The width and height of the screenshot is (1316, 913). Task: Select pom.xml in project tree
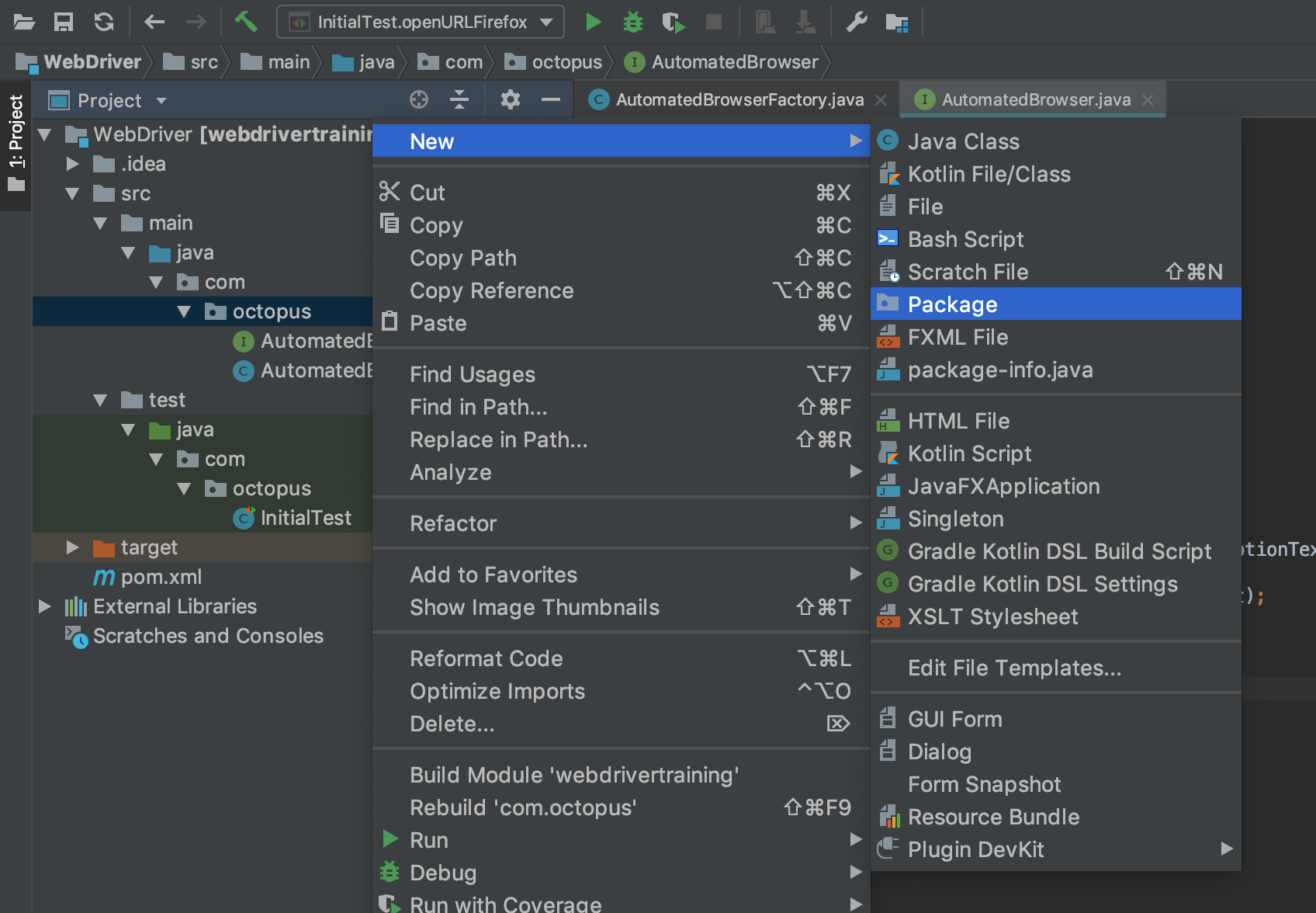(161, 577)
